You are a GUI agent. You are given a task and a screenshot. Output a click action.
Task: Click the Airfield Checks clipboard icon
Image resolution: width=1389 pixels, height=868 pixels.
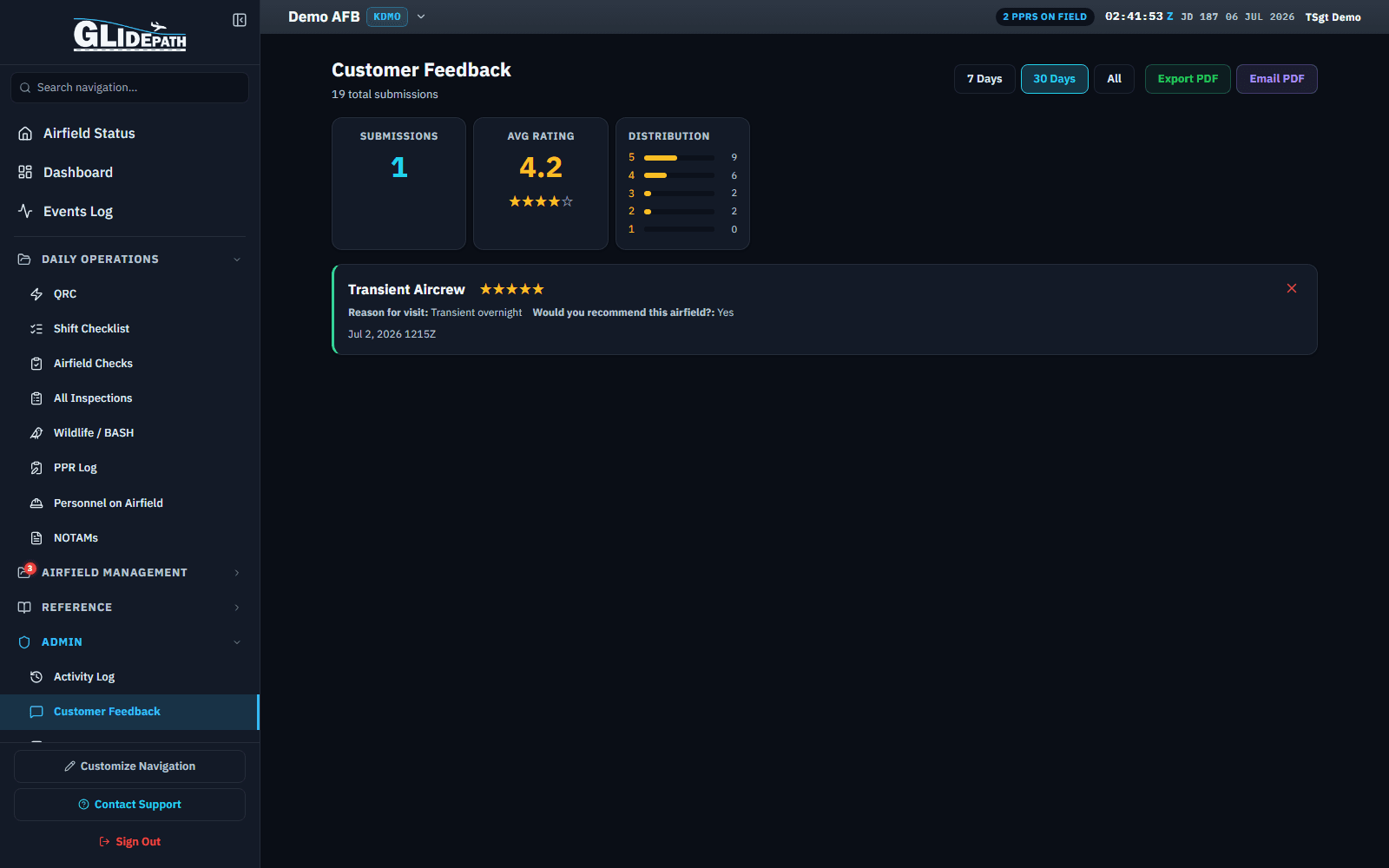(36, 364)
